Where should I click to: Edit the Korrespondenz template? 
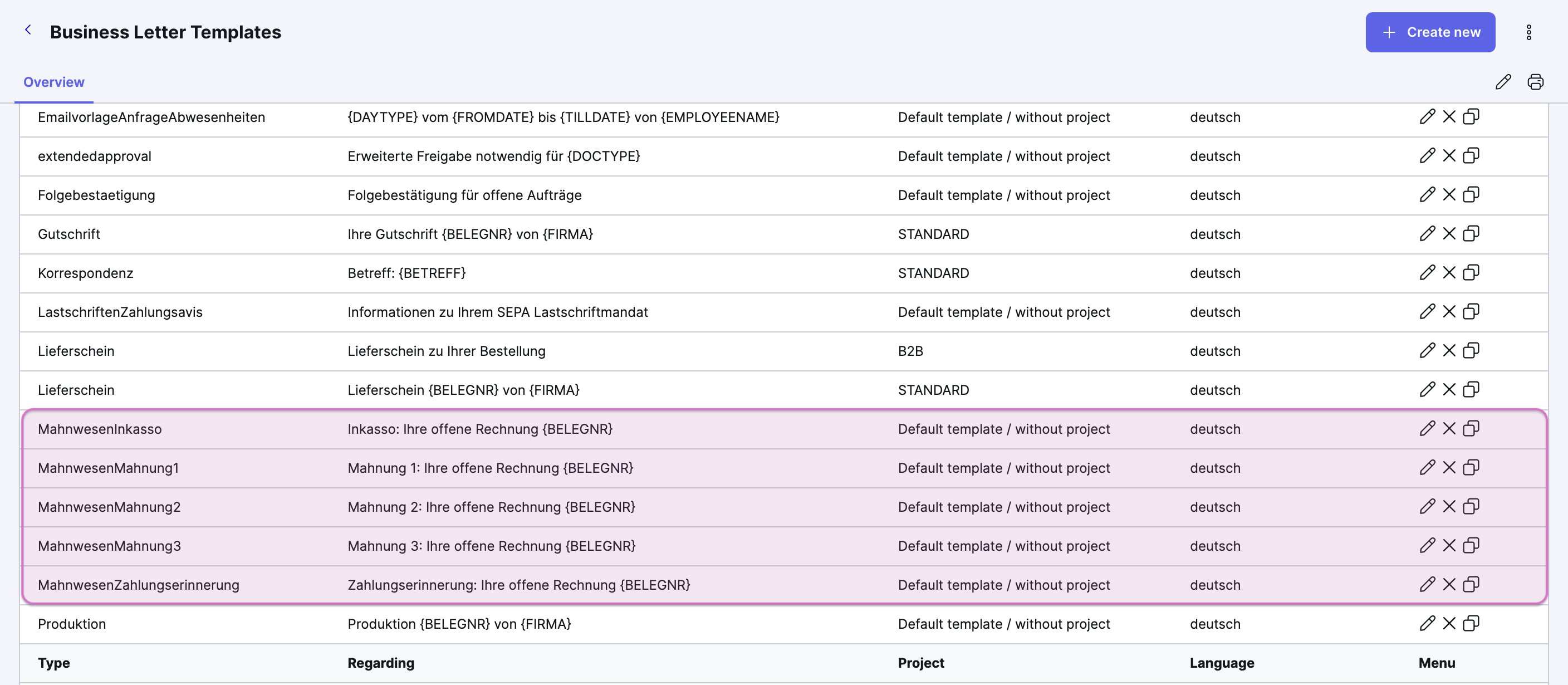click(1427, 273)
